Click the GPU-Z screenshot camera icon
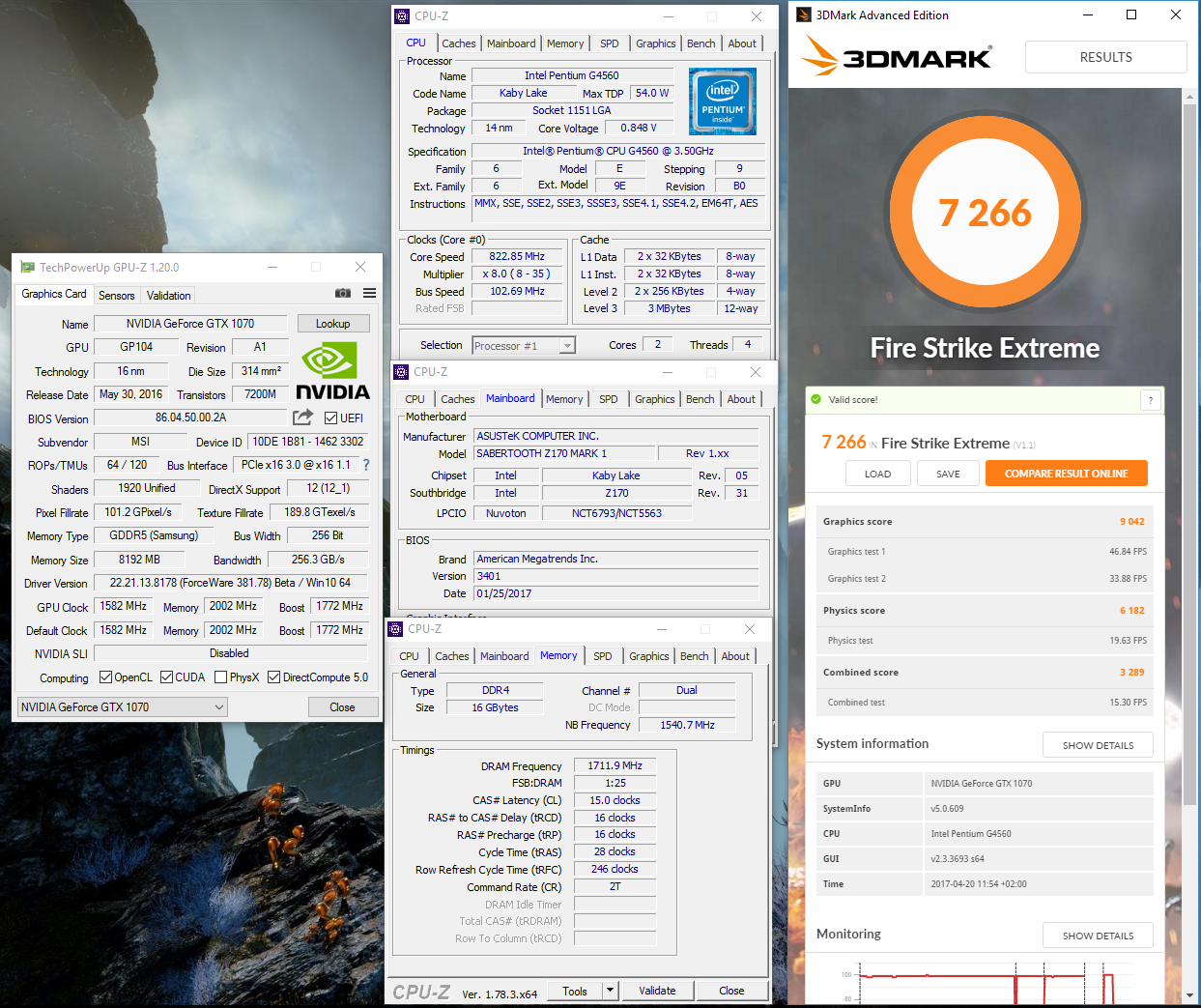Viewport: 1201px width, 1008px height. pyautogui.click(x=343, y=293)
